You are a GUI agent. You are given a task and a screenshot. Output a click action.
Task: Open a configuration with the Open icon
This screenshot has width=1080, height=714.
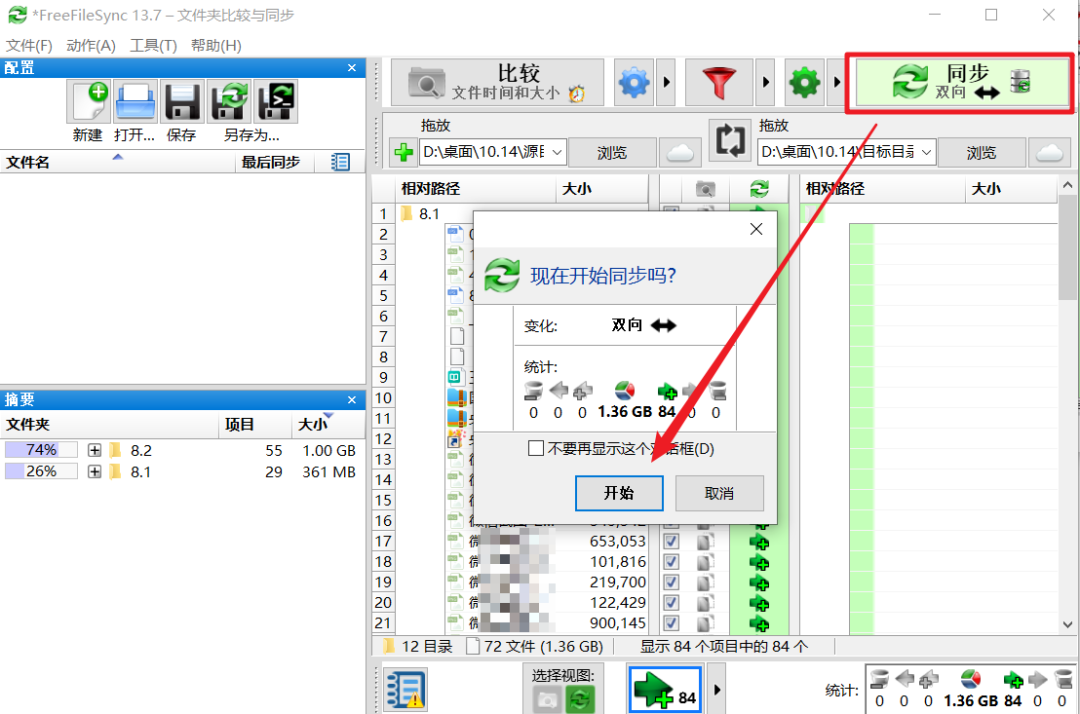coord(135,101)
